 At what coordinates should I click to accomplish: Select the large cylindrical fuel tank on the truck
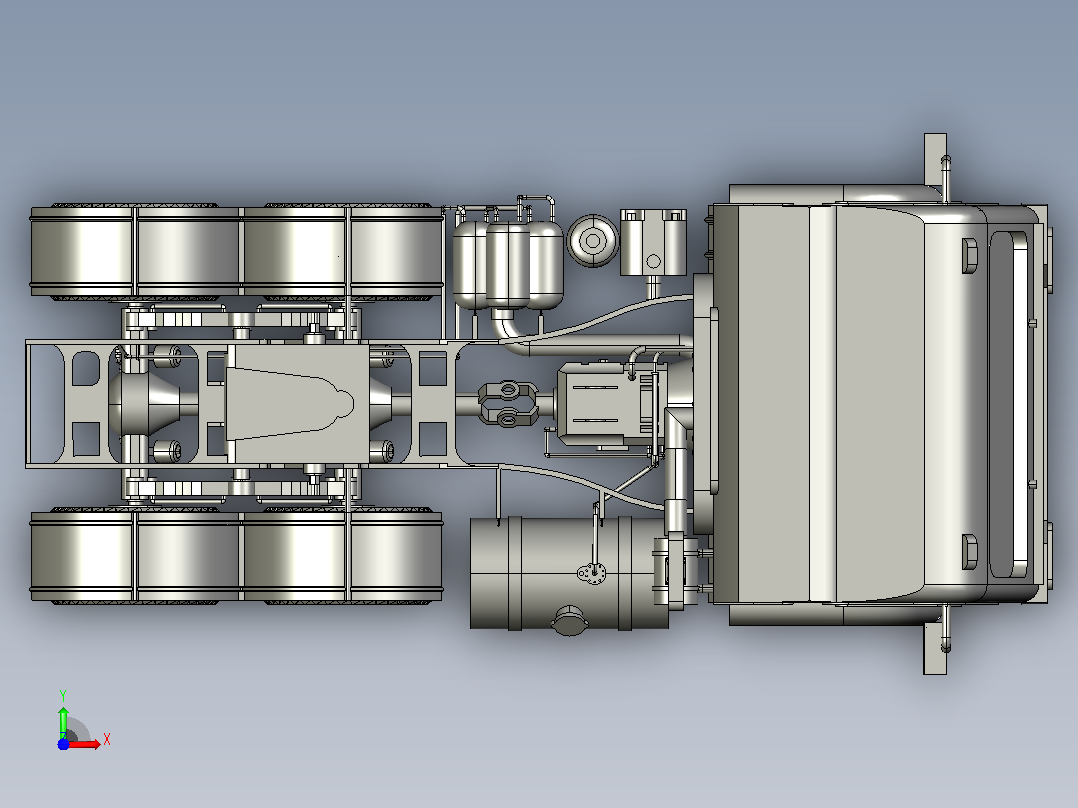[x=569, y=574]
